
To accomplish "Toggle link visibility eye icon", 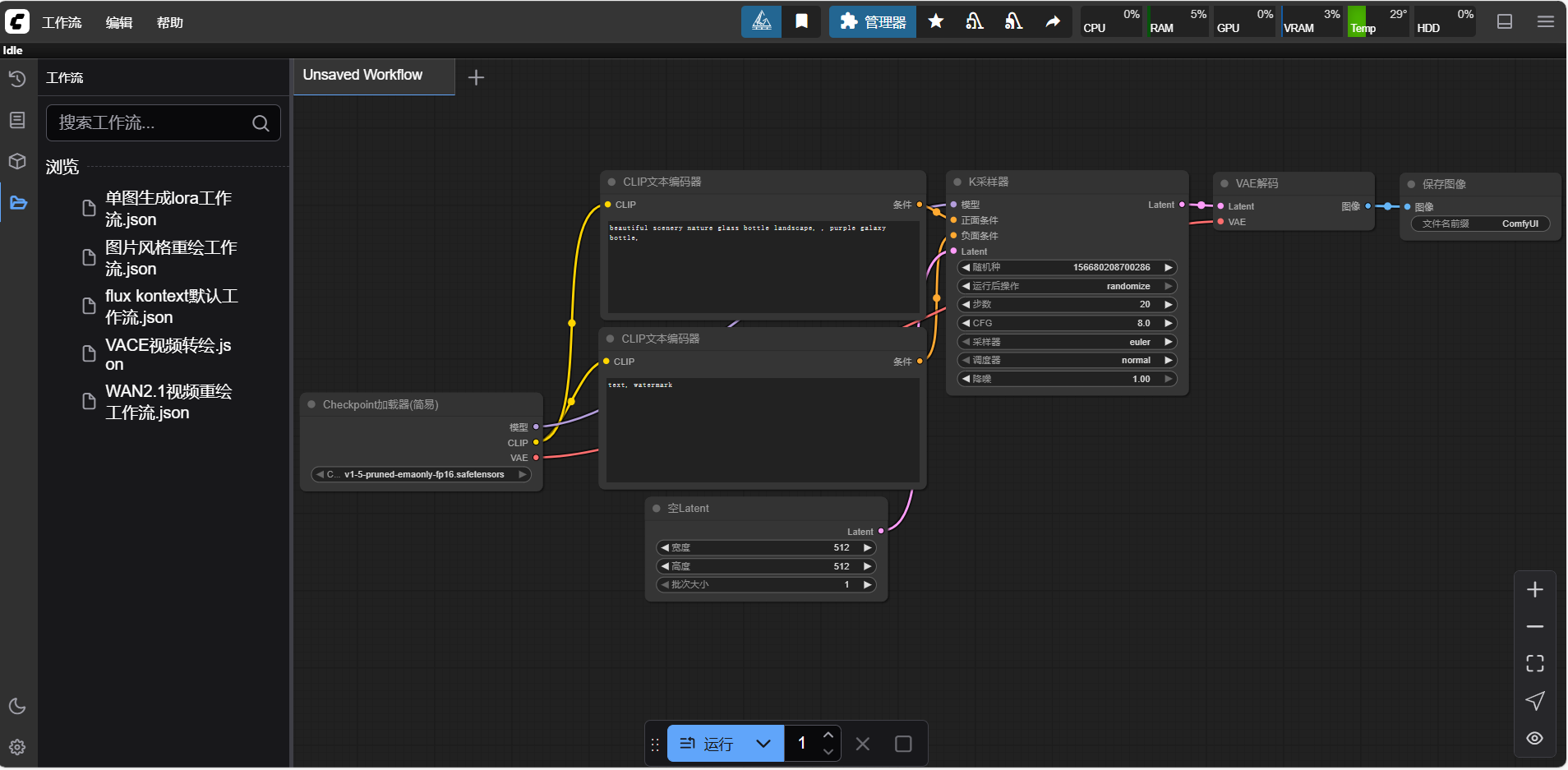I will point(1534,738).
